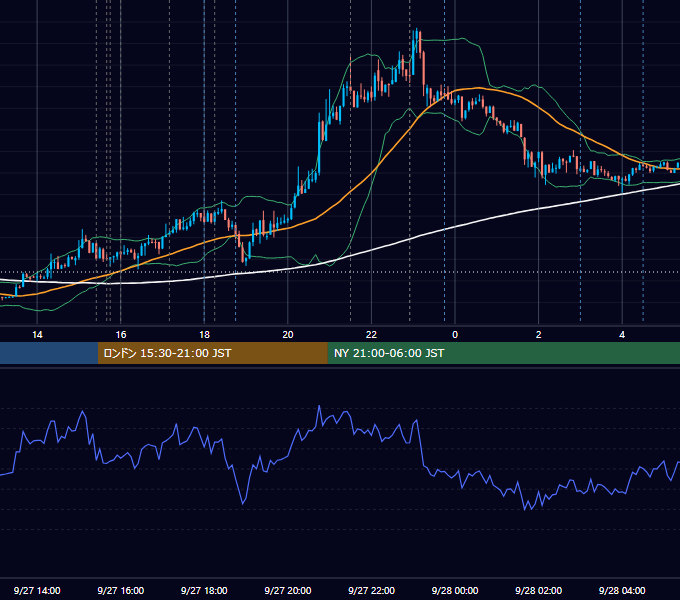Click the 16 hour label on price chart axis
Image resolution: width=680 pixels, height=600 pixels.
[121, 335]
